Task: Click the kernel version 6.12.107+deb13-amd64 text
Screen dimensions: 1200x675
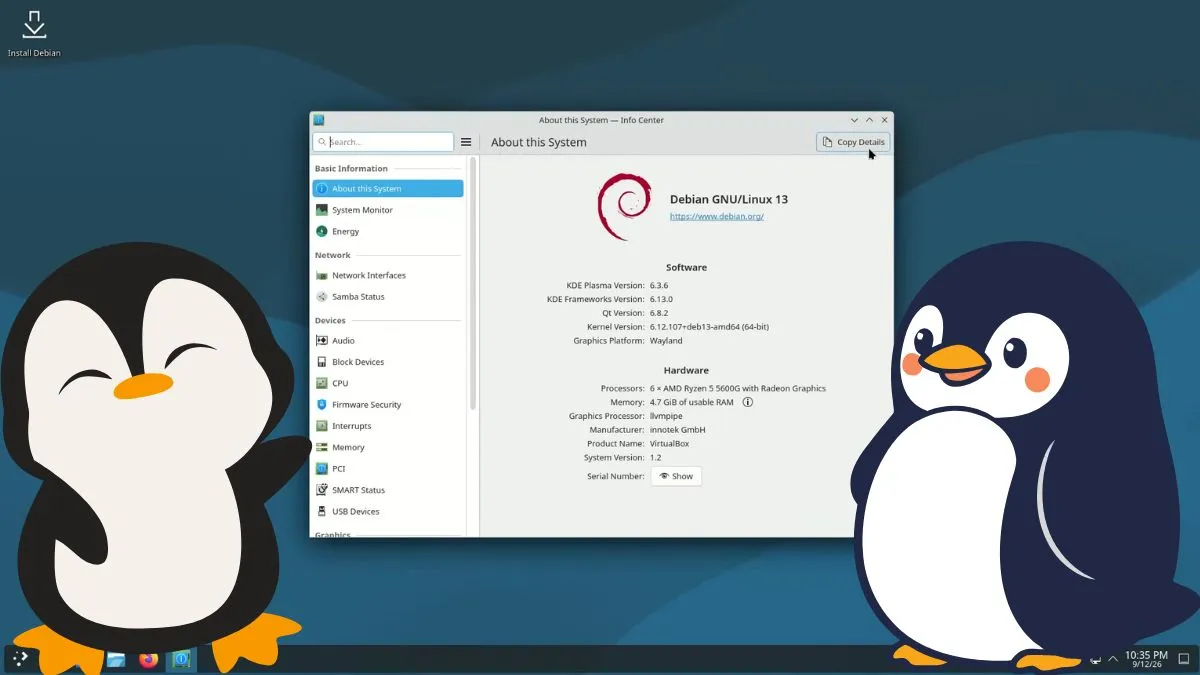Action: 709,327
